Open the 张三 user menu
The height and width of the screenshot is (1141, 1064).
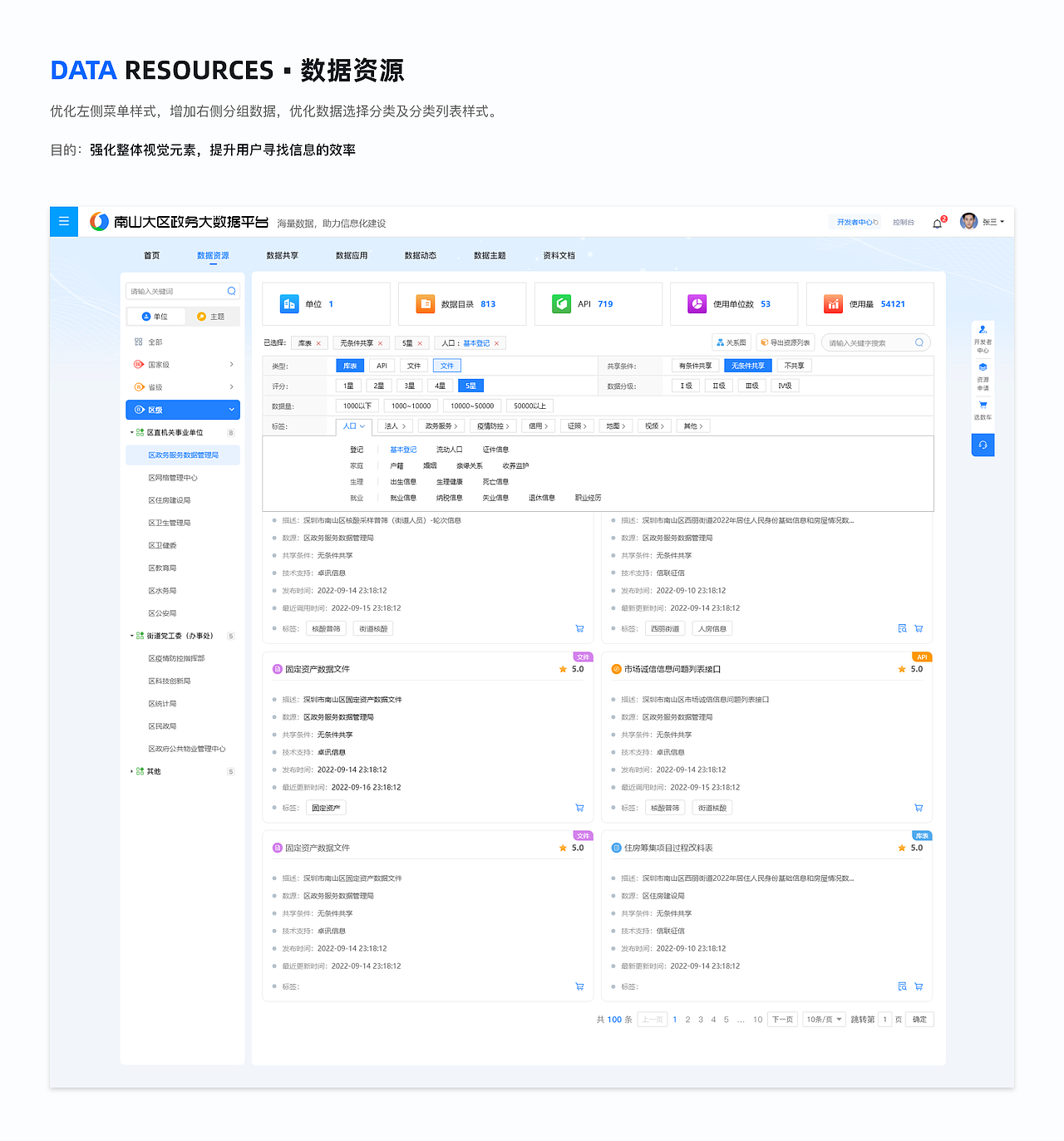993,222
